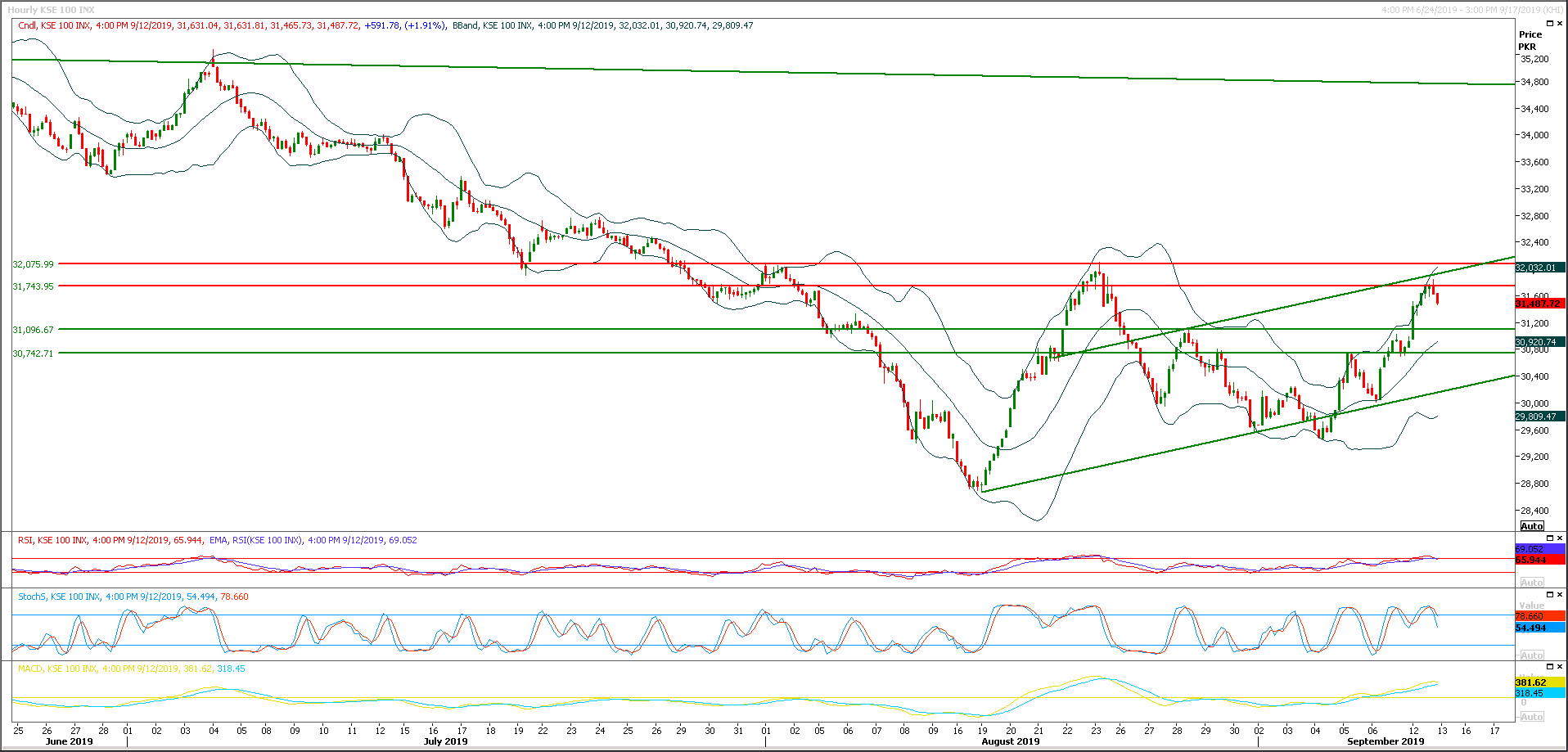Close the MACD indicator panel
Viewport: 1568px width, 752px height.
pyautogui.click(x=1560, y=666)
